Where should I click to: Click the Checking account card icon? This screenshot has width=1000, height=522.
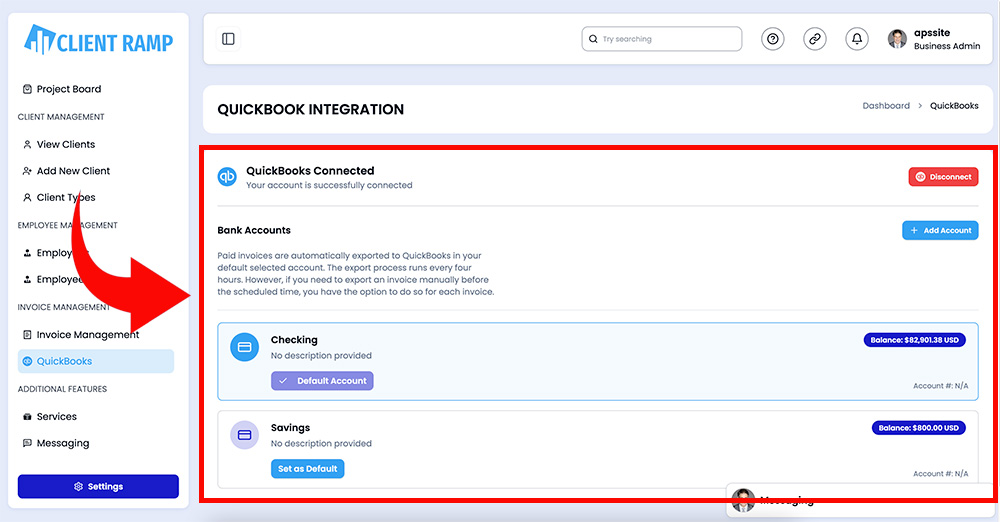(244, 347)
